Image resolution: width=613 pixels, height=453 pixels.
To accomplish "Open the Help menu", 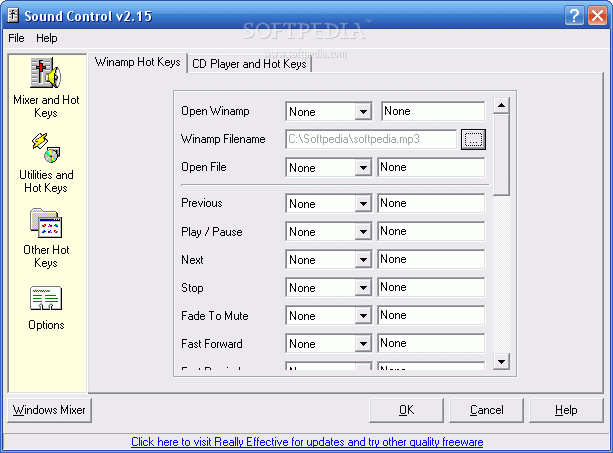I will pyautogui.click(x=47, y=38).
